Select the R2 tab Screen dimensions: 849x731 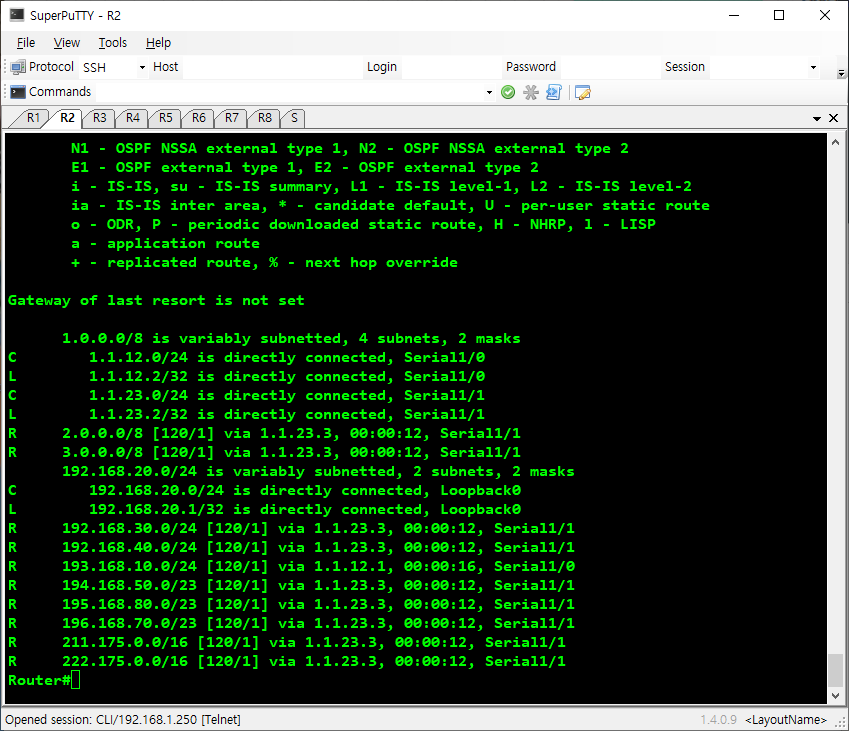pos(67,118)
